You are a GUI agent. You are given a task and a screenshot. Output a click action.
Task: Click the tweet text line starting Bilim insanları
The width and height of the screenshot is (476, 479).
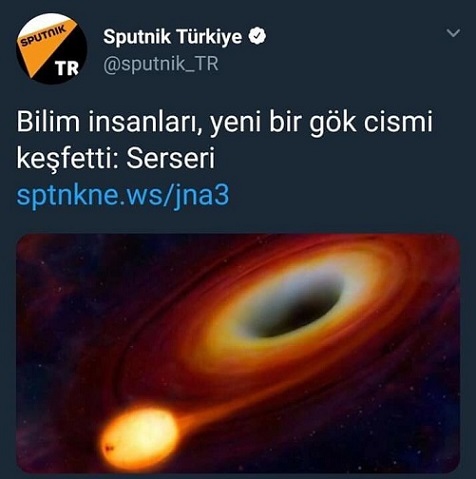[x=225, y=123]
